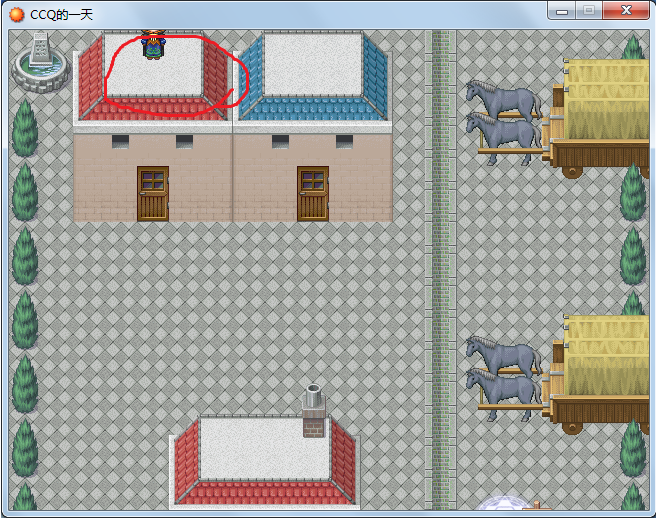Click the white rooftop of the chimney house
Screen dimensions: 656x518
(x=265, y=449)
